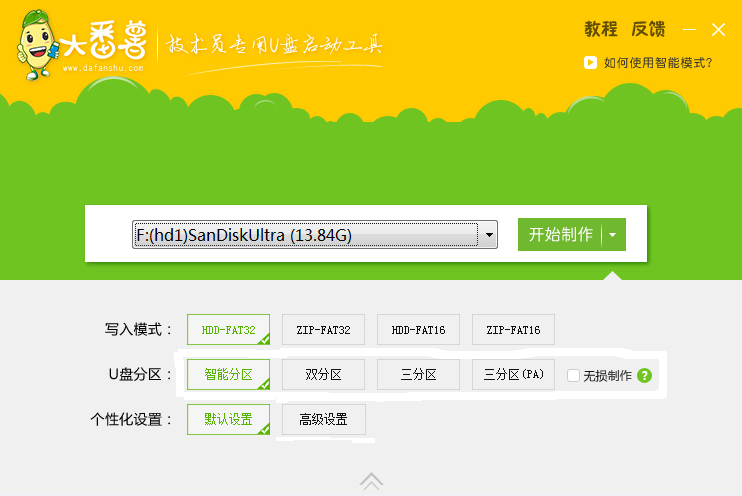This screenshot has height=496, width=742.
Task: Open 高级设置 advanced settings
Action: tap(324, 419)
